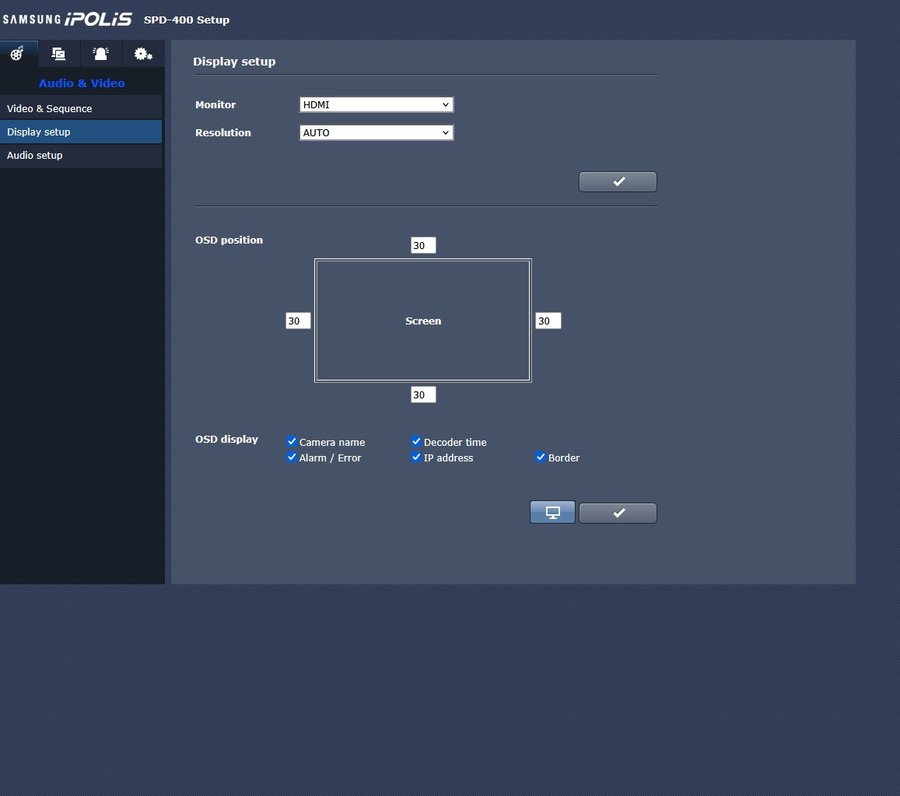Open the Alarm siren icon tab
Screen dimensions: 900x796
pos(101,54)
